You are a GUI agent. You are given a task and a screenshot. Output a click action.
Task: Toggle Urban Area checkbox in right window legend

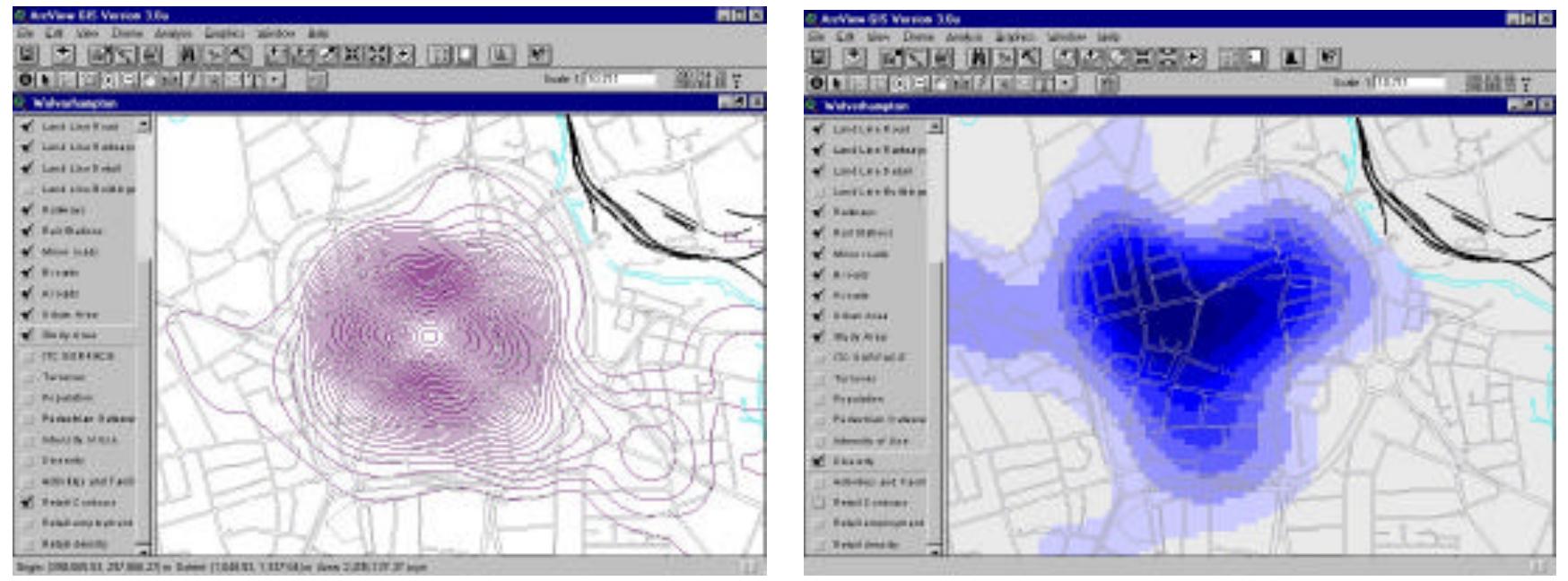pyautogui.click(x=817, y=316)
